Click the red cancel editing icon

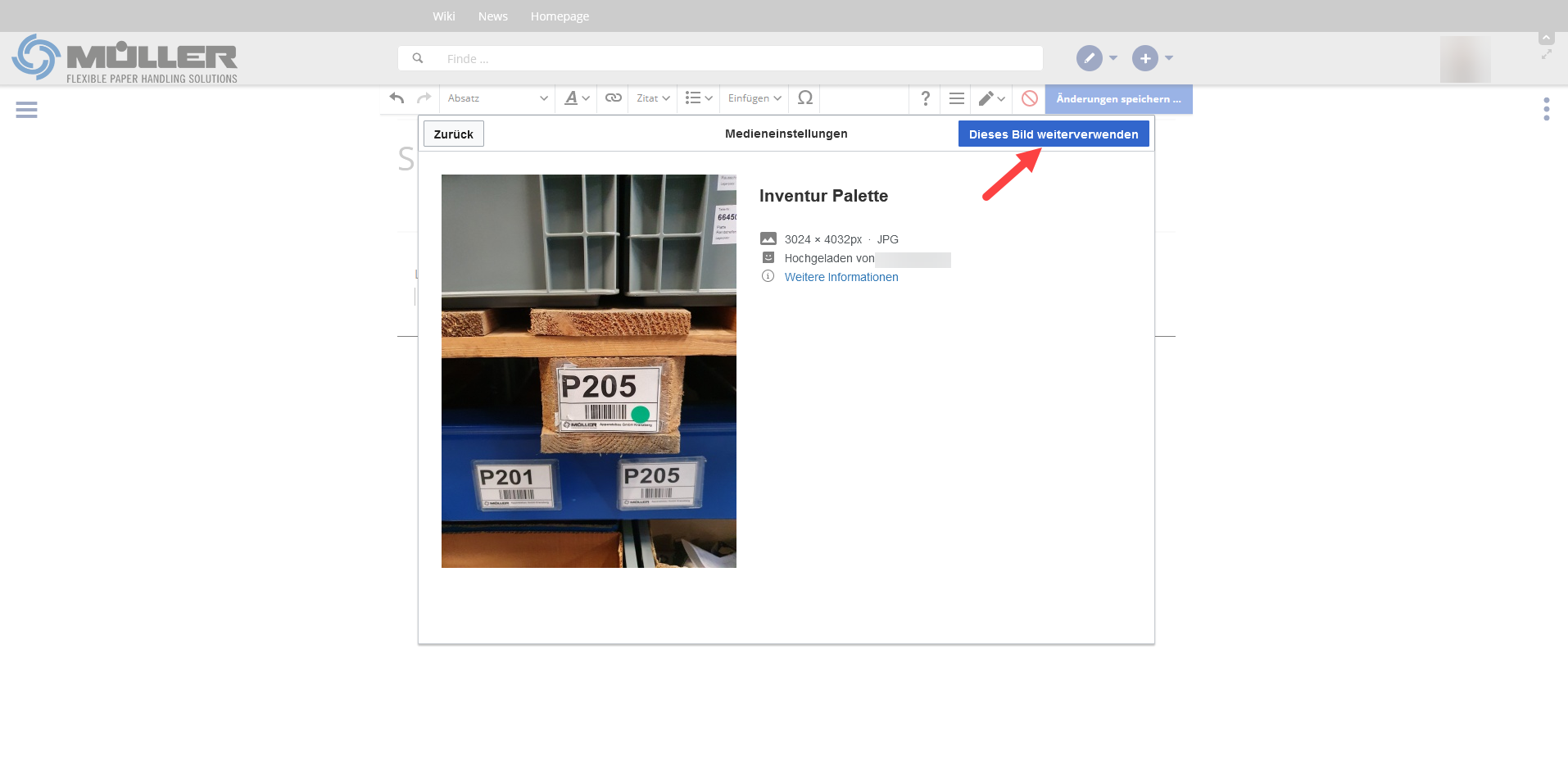click(1030, 98)
